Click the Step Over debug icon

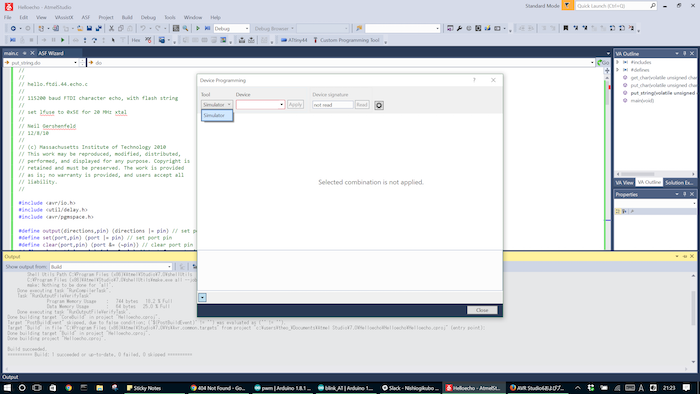[x=94, y=40]
